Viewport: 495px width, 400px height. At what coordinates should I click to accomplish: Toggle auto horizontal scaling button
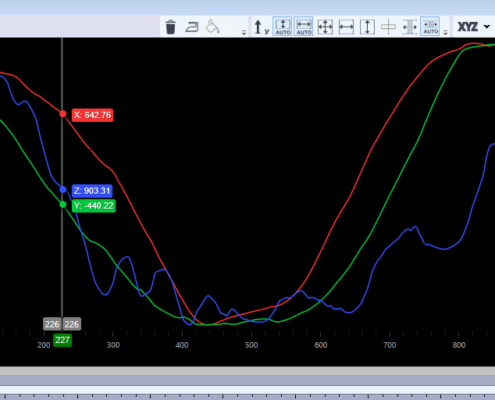pyautogui.click(x=304, y=26)
